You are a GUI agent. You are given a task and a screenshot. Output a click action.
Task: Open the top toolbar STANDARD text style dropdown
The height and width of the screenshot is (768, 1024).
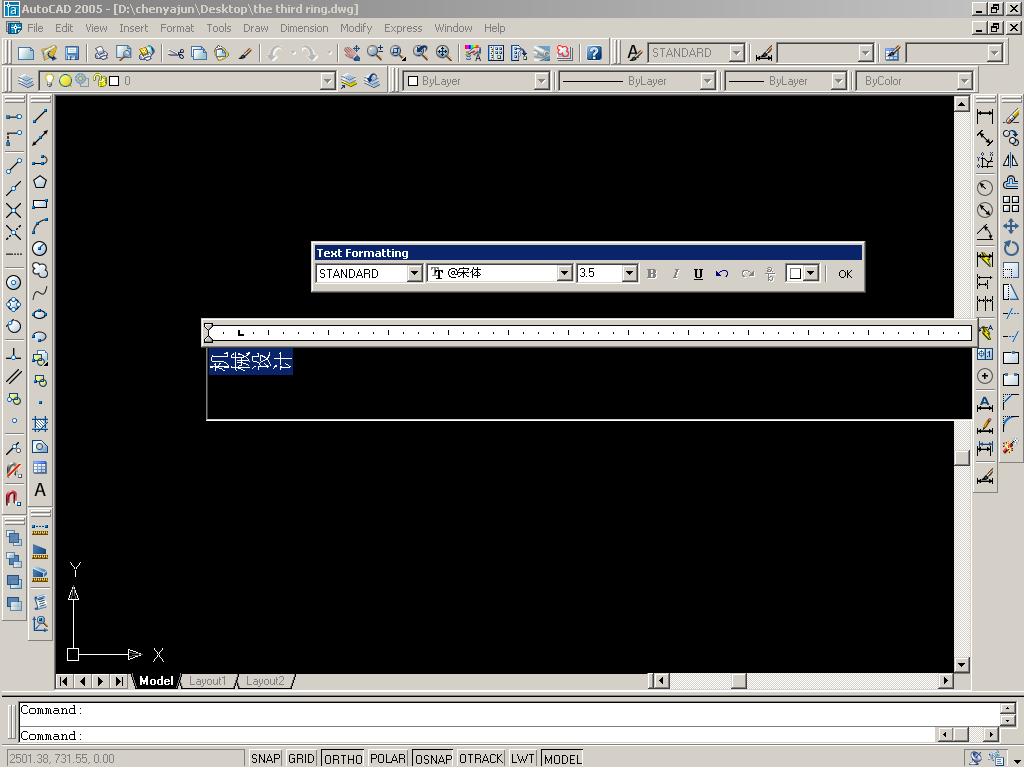(737, 53)
